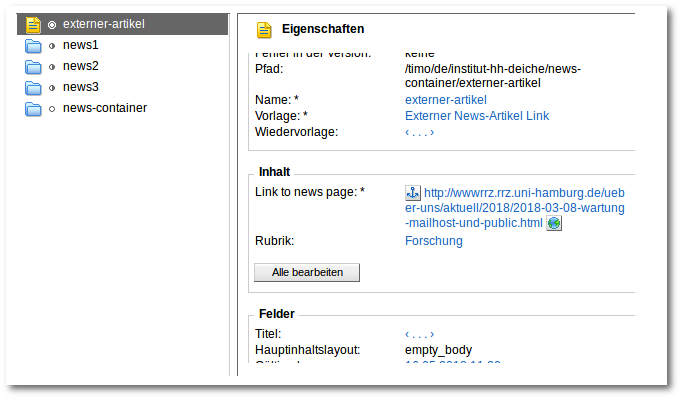Click the Pfad value text
The width and height of the screenshot is (681, 399).
493,76
